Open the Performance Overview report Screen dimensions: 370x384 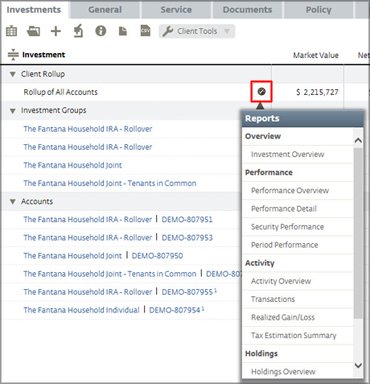tap(290, 191)
